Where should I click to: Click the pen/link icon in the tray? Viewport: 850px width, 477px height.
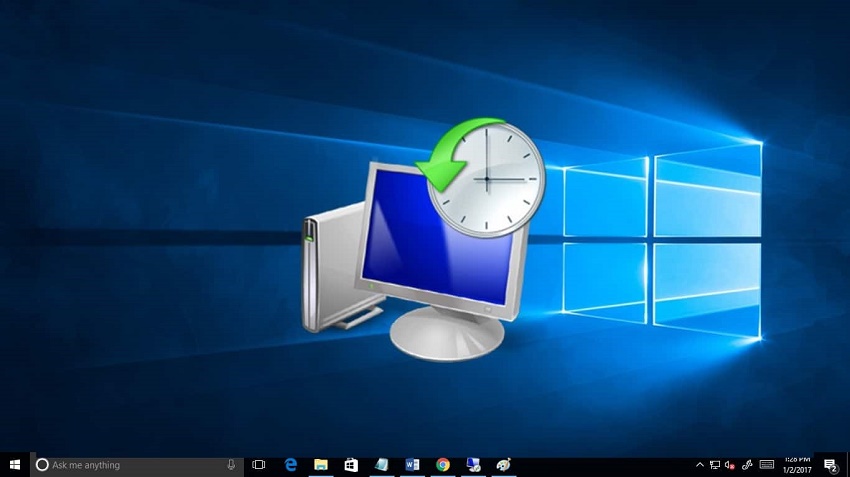click(x=748, y=465)
